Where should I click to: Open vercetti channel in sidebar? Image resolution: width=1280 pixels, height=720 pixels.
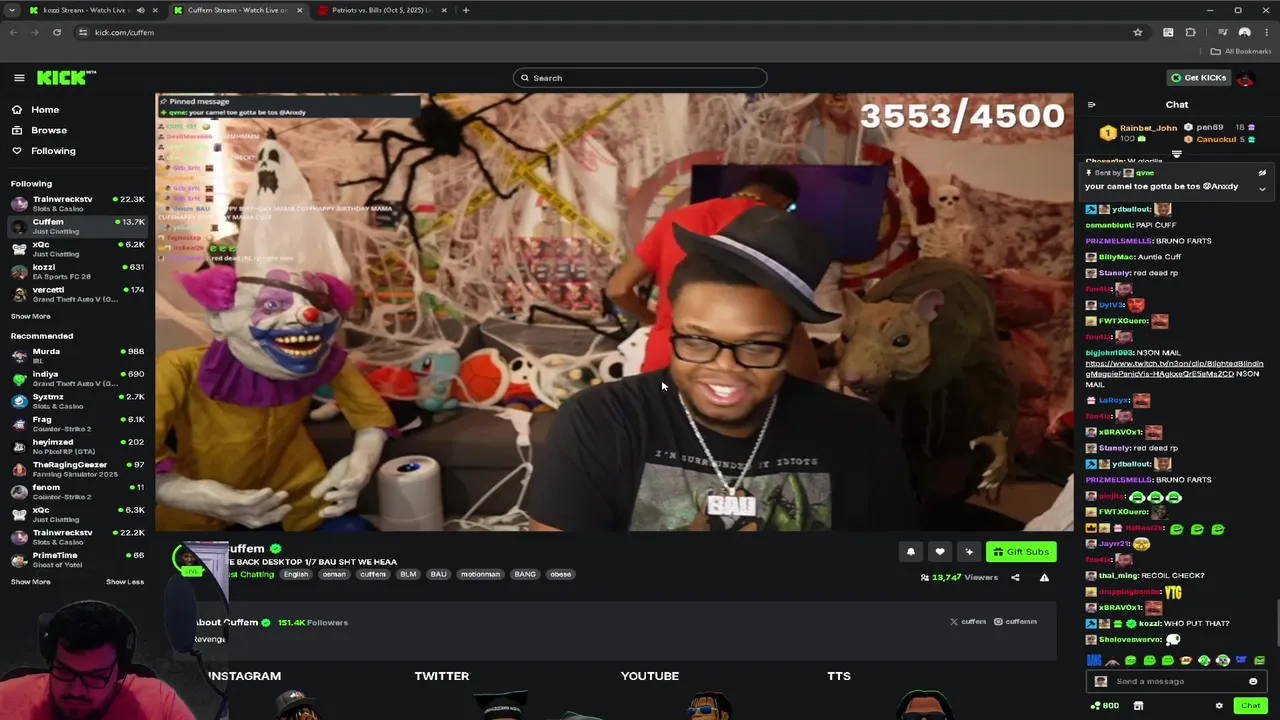(78, 294)
